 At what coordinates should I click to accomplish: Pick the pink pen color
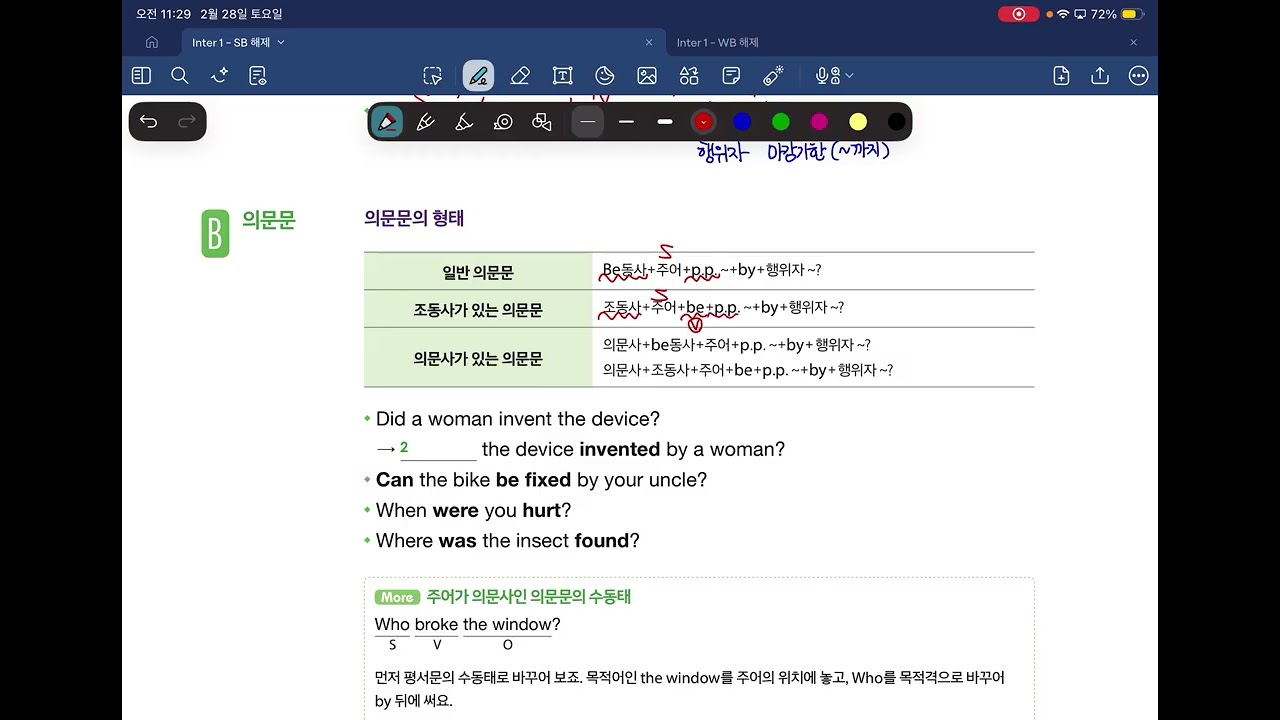pos(820,122)
